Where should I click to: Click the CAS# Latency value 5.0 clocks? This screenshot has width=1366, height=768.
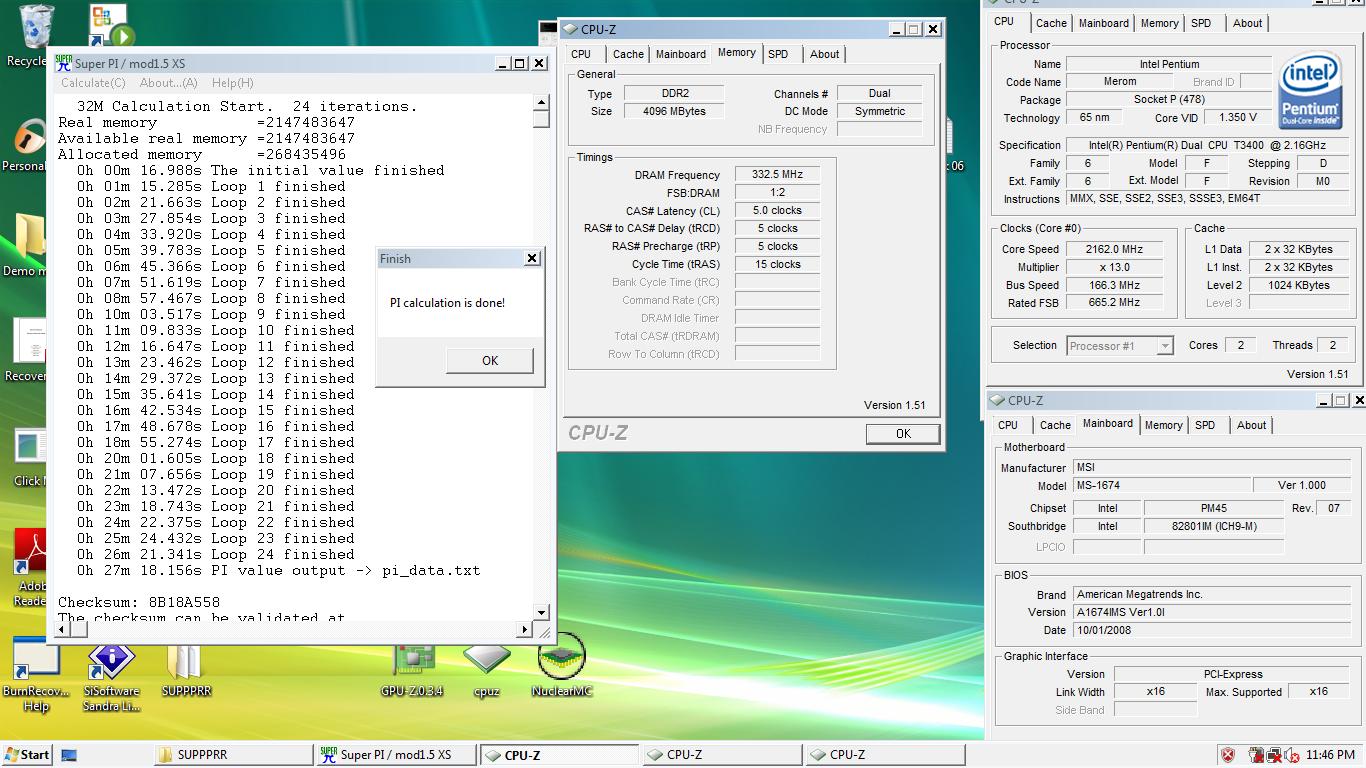tap(777, 210)
